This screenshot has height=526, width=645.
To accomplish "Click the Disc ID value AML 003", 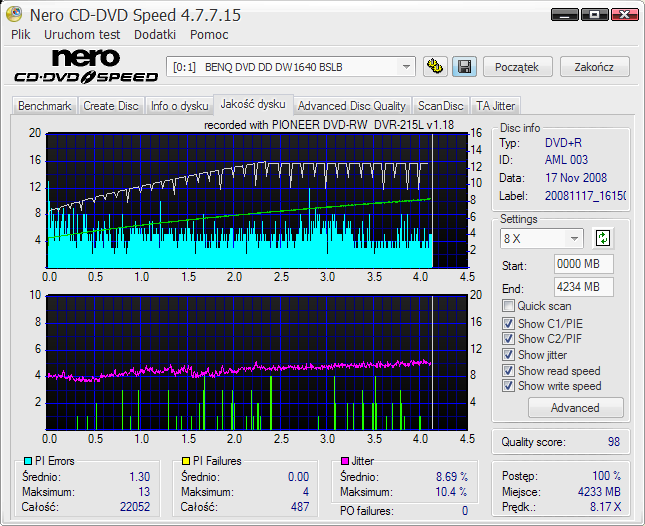I will (x=566, y=160).
